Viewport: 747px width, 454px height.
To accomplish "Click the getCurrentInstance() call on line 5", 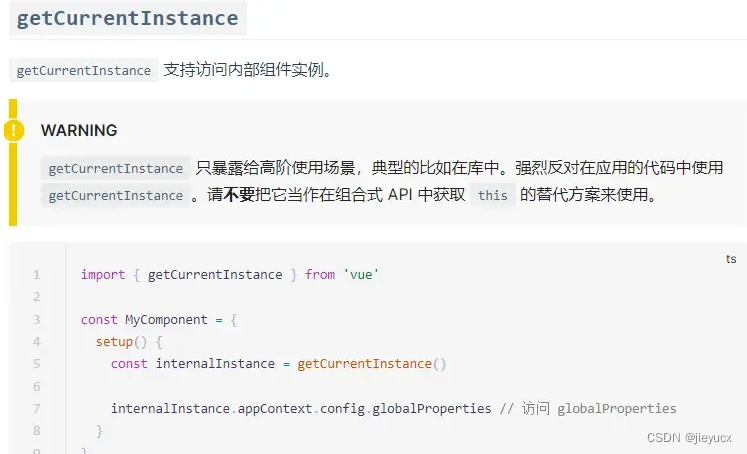I will (371, 364).
